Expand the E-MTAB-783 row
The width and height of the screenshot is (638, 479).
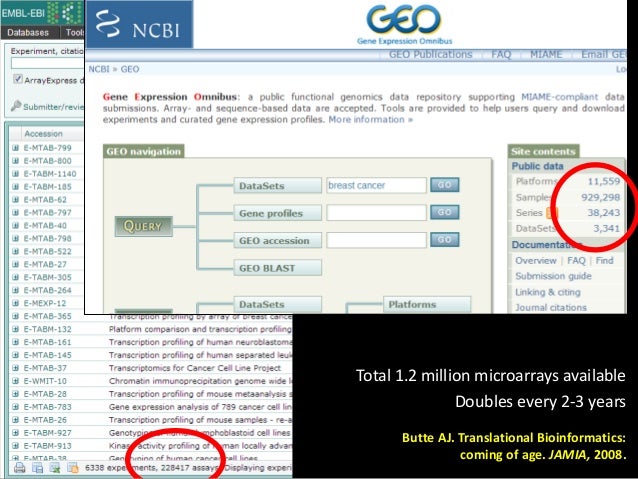[15, 407]
